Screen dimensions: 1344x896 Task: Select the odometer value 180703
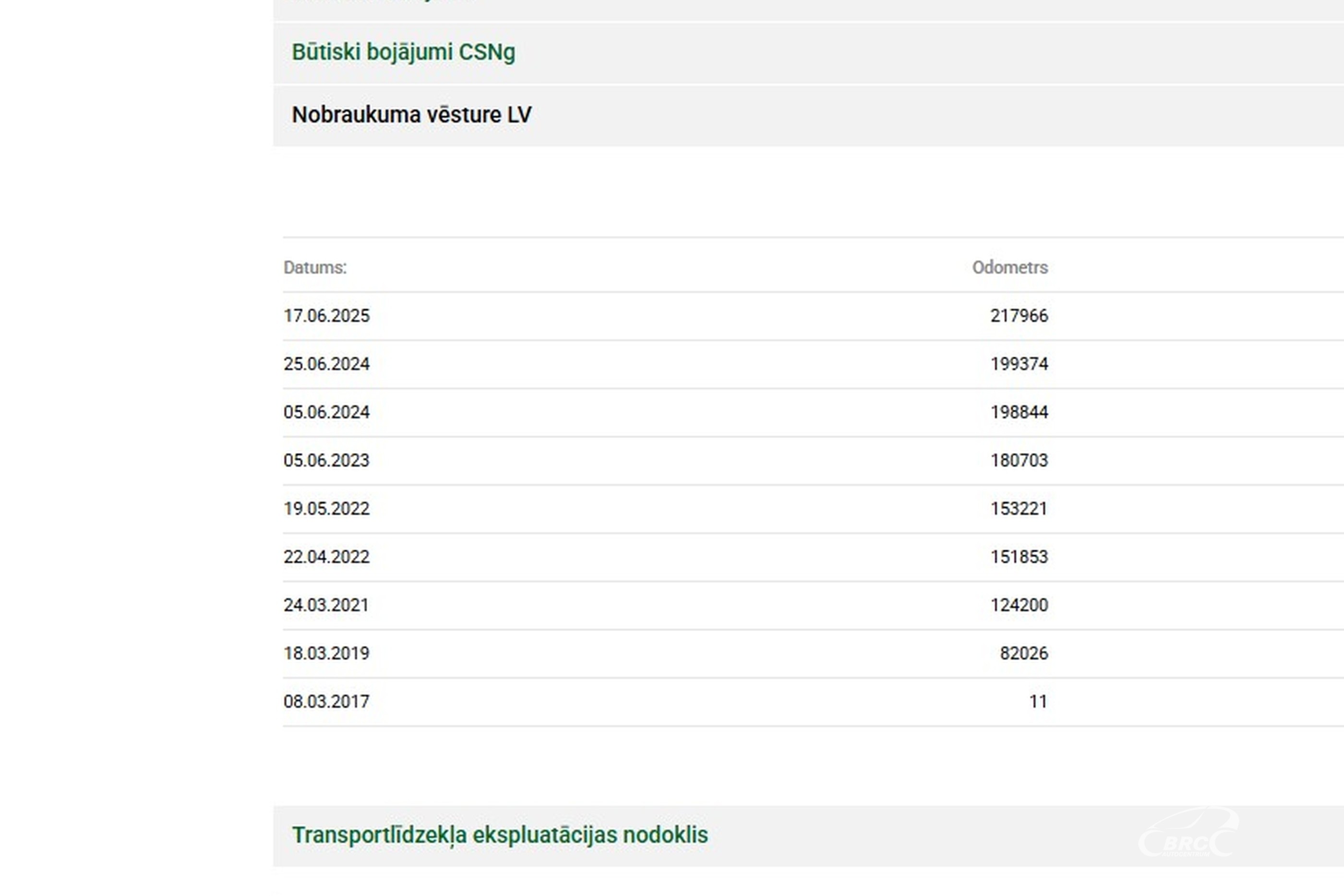coord(1019,461)
